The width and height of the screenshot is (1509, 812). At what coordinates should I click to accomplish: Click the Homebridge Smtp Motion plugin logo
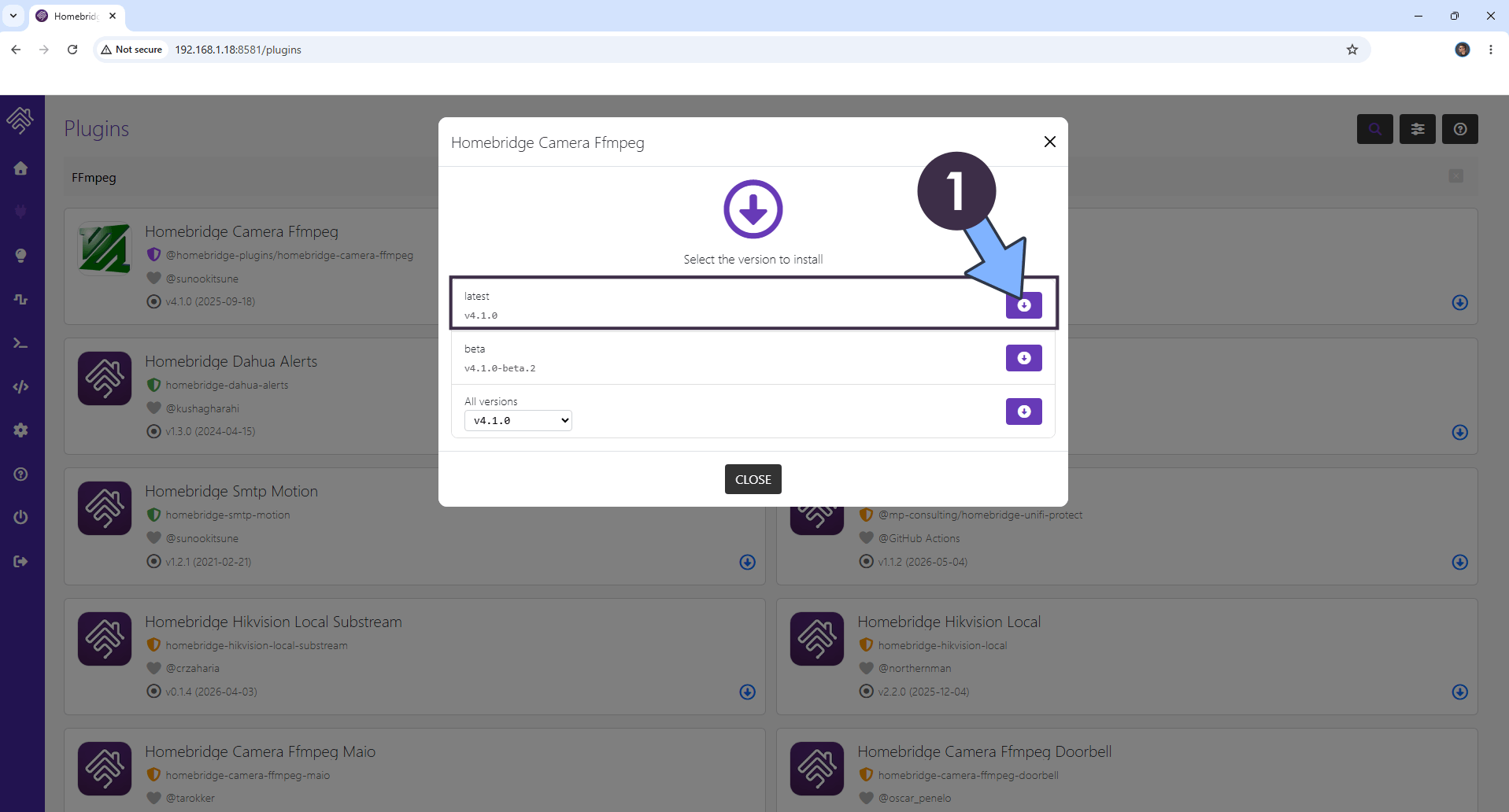point(105,508)
